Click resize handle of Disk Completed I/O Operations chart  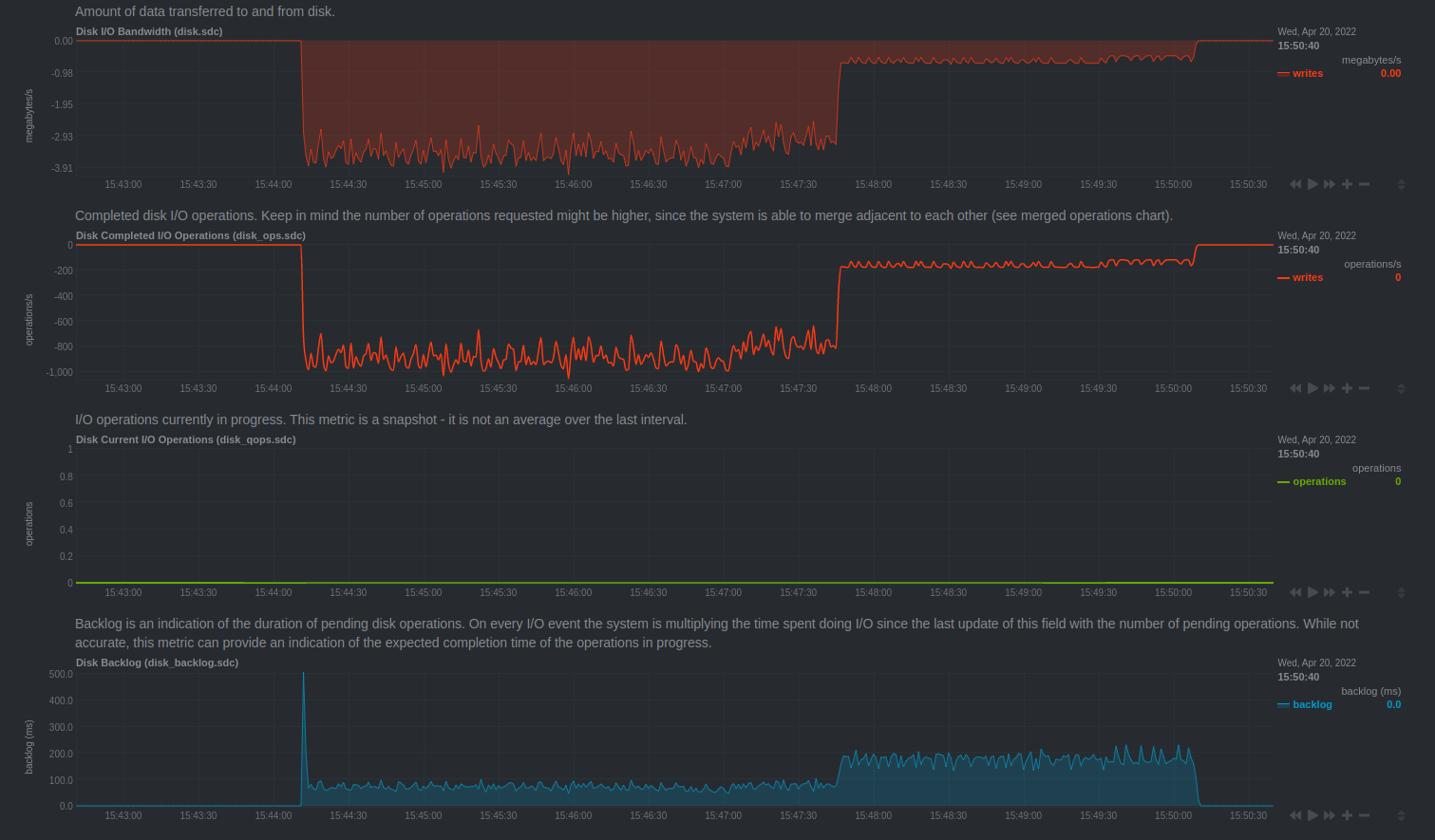point(1401,388)
